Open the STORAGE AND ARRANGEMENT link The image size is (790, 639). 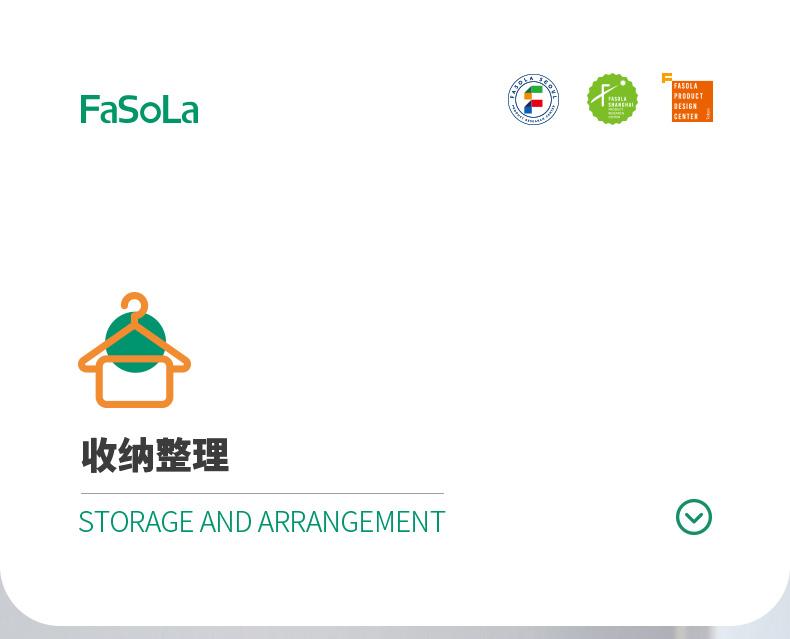click(x=262, y=522)
